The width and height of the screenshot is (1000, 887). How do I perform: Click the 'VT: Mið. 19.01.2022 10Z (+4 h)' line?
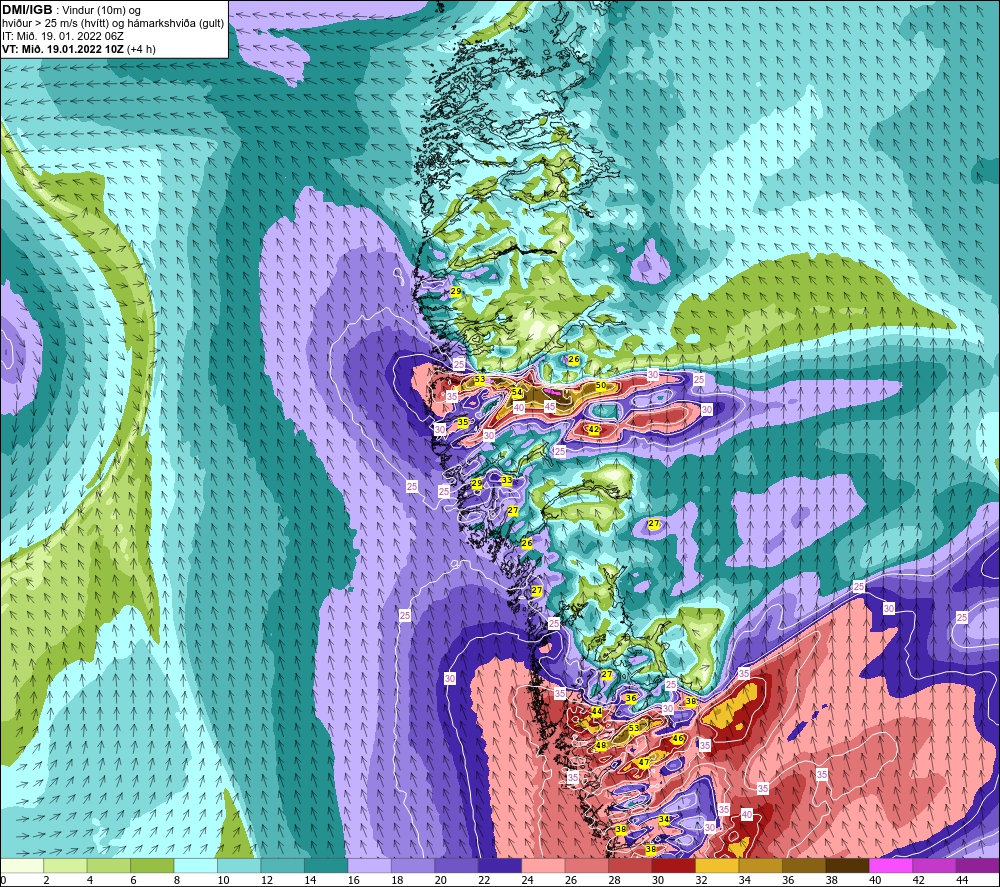(x=78, y=49)
